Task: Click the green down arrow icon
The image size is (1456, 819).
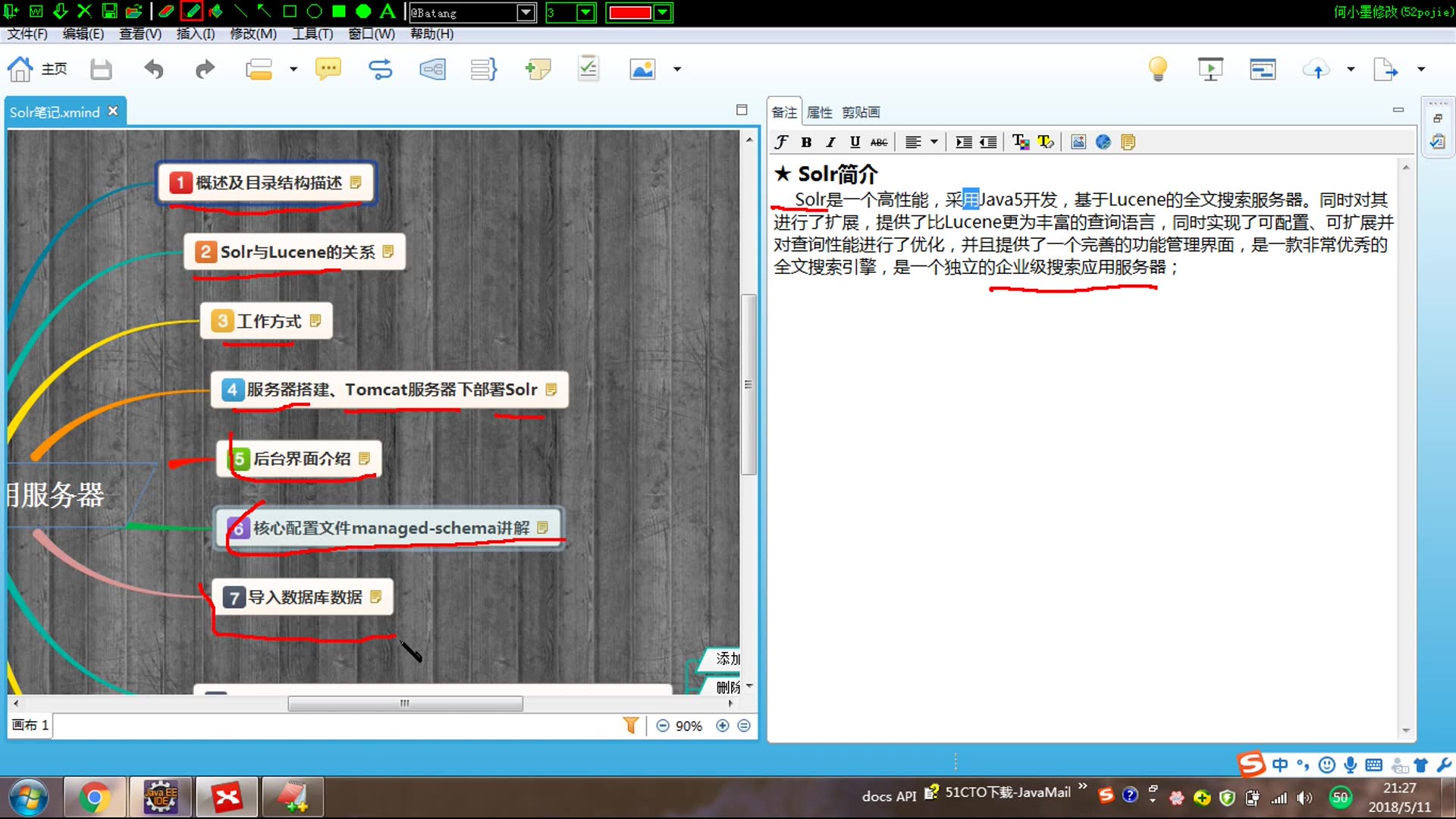Action: (60, 11)
